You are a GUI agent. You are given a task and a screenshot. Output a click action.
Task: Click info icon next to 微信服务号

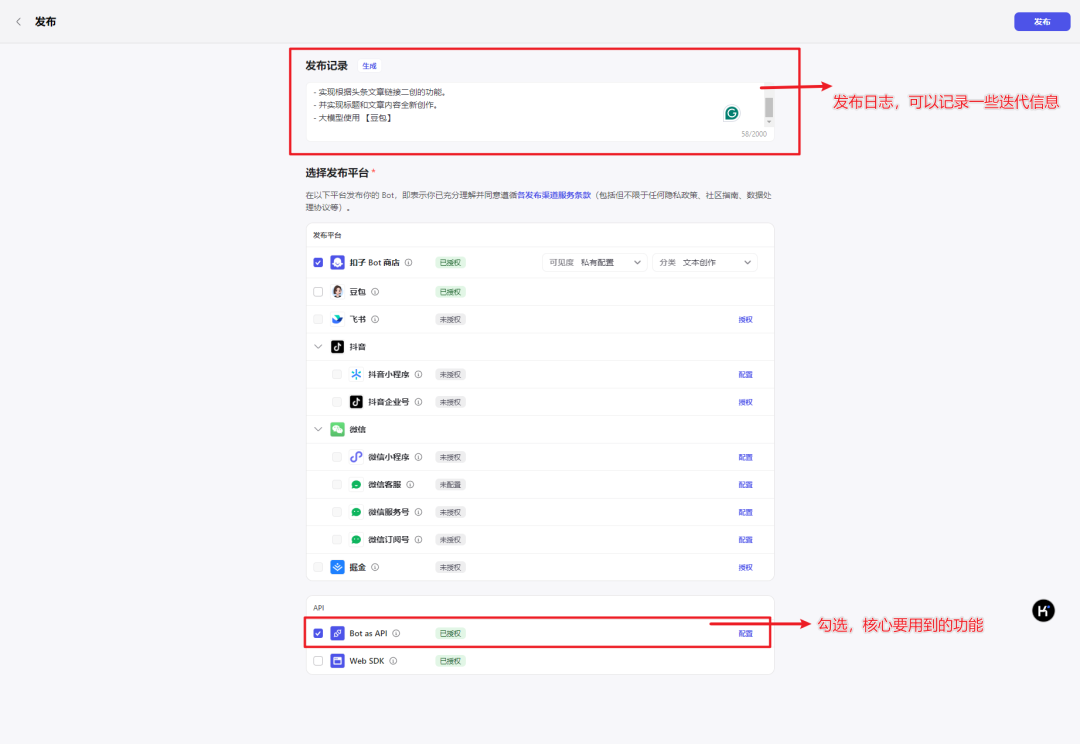pos(419,513)
